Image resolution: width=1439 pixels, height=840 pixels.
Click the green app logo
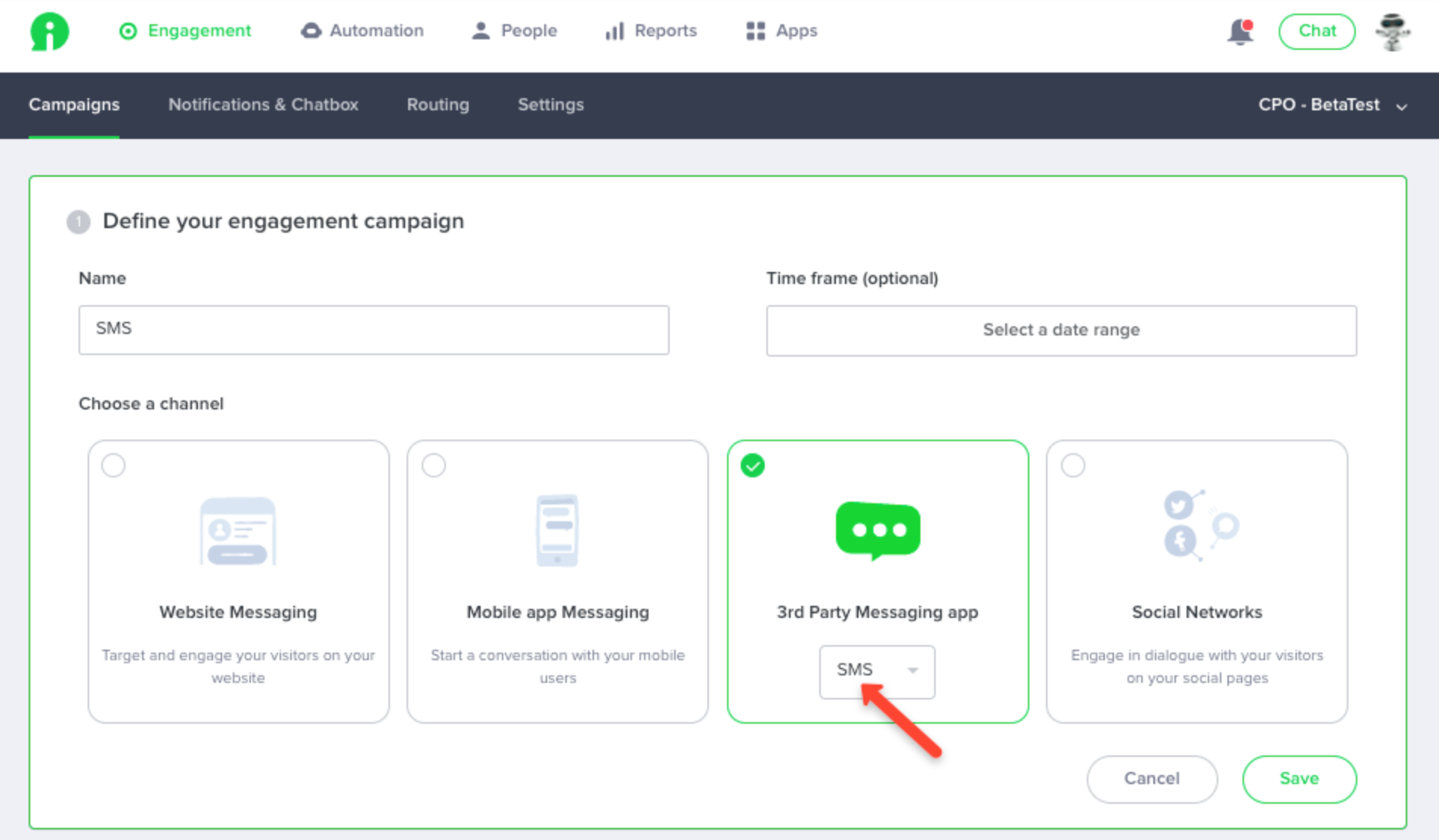[50, 31]
